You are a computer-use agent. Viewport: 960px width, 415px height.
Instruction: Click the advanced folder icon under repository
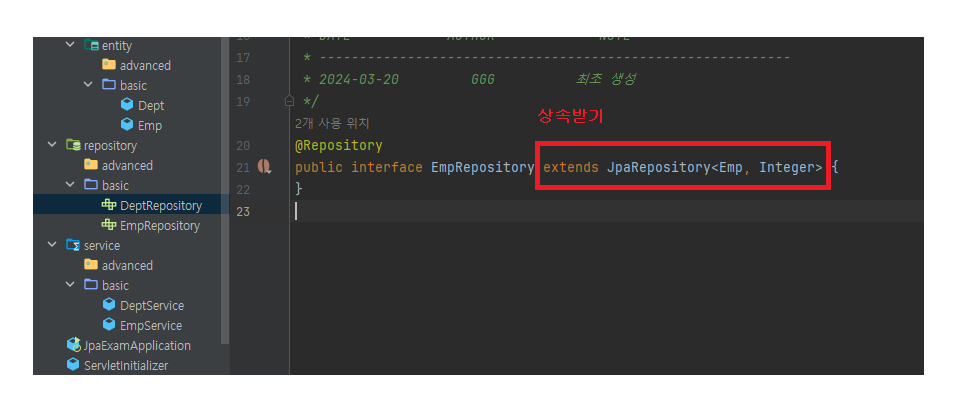click(x=91, y=165)
